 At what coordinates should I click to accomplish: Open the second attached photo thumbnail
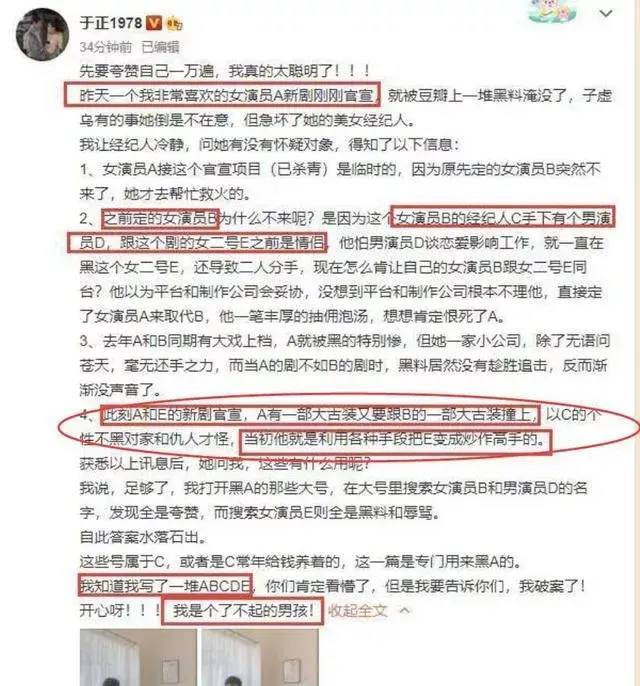tap(260, 658)
